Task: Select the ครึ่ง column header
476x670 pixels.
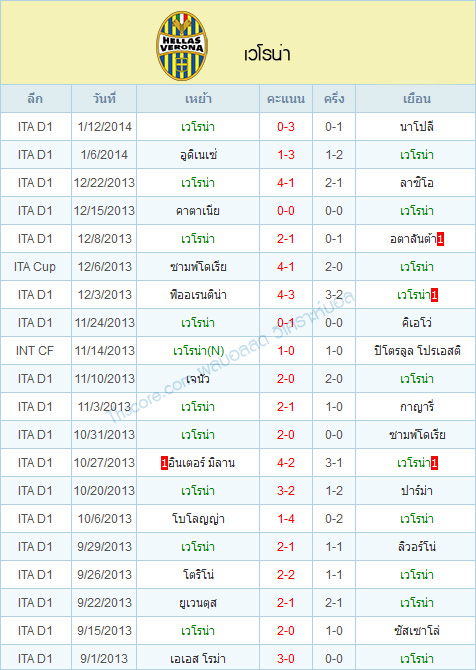Action: pos(334,99)
